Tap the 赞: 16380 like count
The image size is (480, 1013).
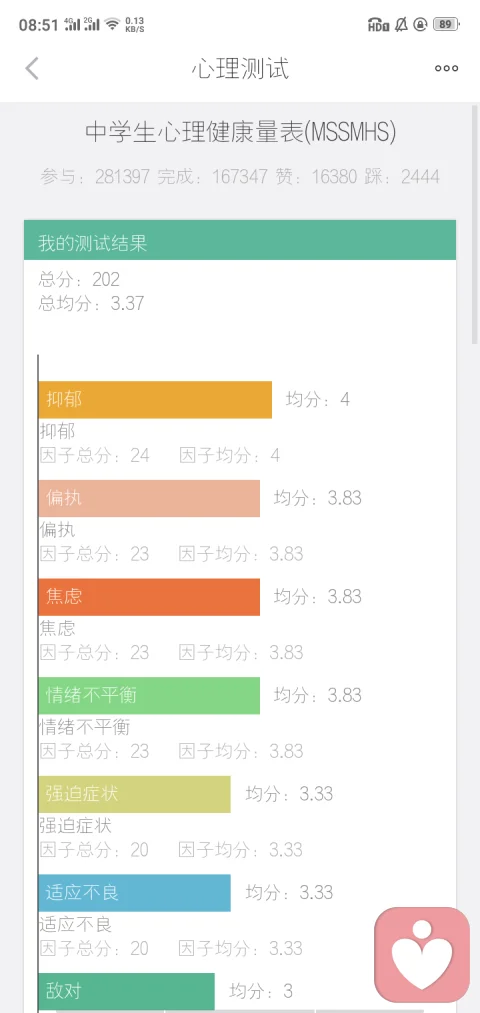click(317, 176)
